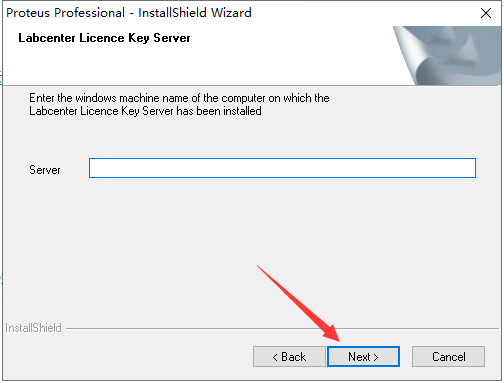
Task: Click the word 'Cancel' on its button
Action: (449, 357)
